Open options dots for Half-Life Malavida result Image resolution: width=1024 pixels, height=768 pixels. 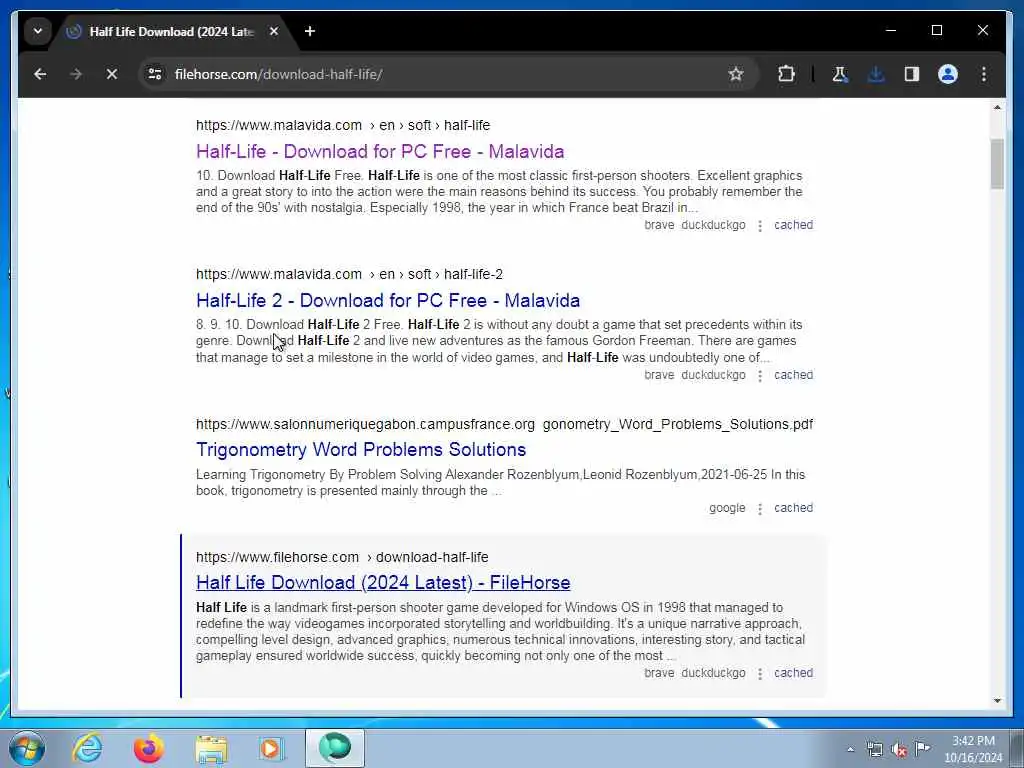[x=760, y=226]
